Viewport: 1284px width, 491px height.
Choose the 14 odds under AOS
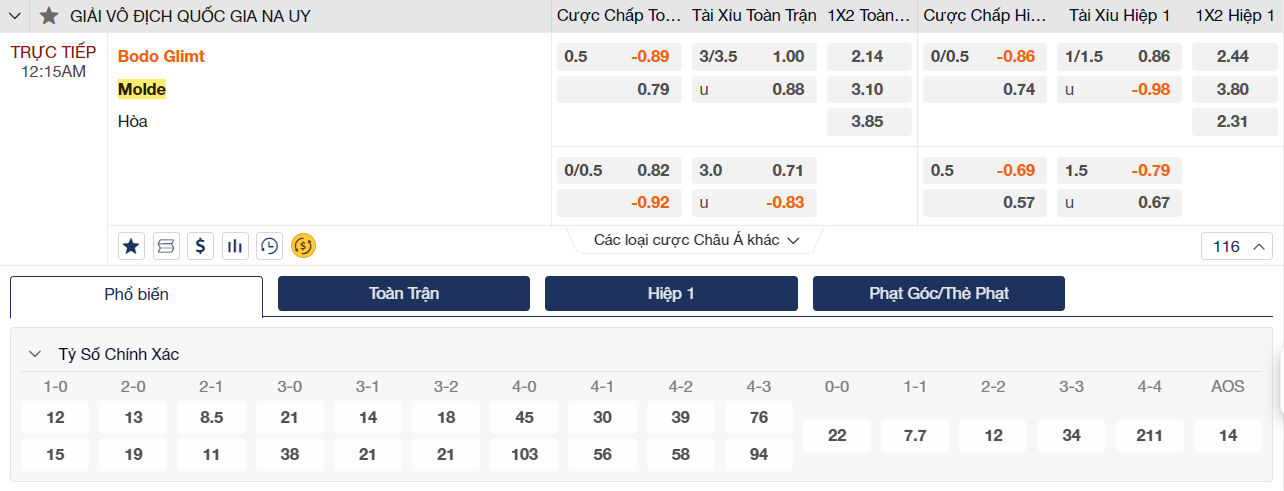pos(1228,435)
